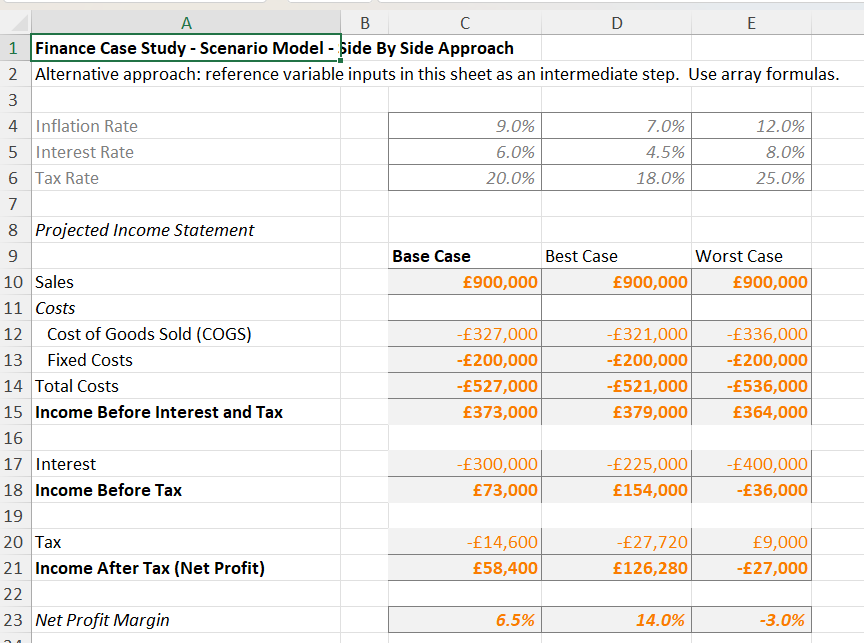Click the Fixed Costs -£200,000 Best Case cell
The width and height of the screenshot is (864, 643).
tap(616, 360)
